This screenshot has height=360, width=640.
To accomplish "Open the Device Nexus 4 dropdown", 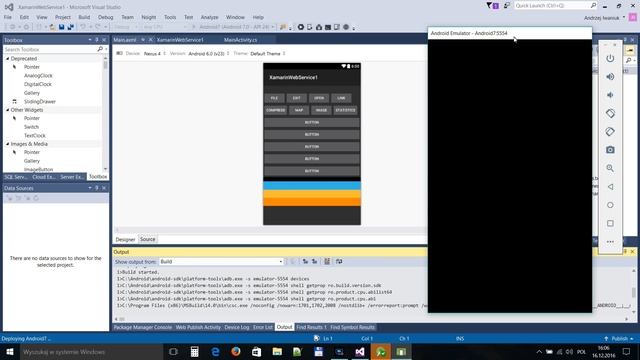I will pyautogui.click(x=154, y=53).
